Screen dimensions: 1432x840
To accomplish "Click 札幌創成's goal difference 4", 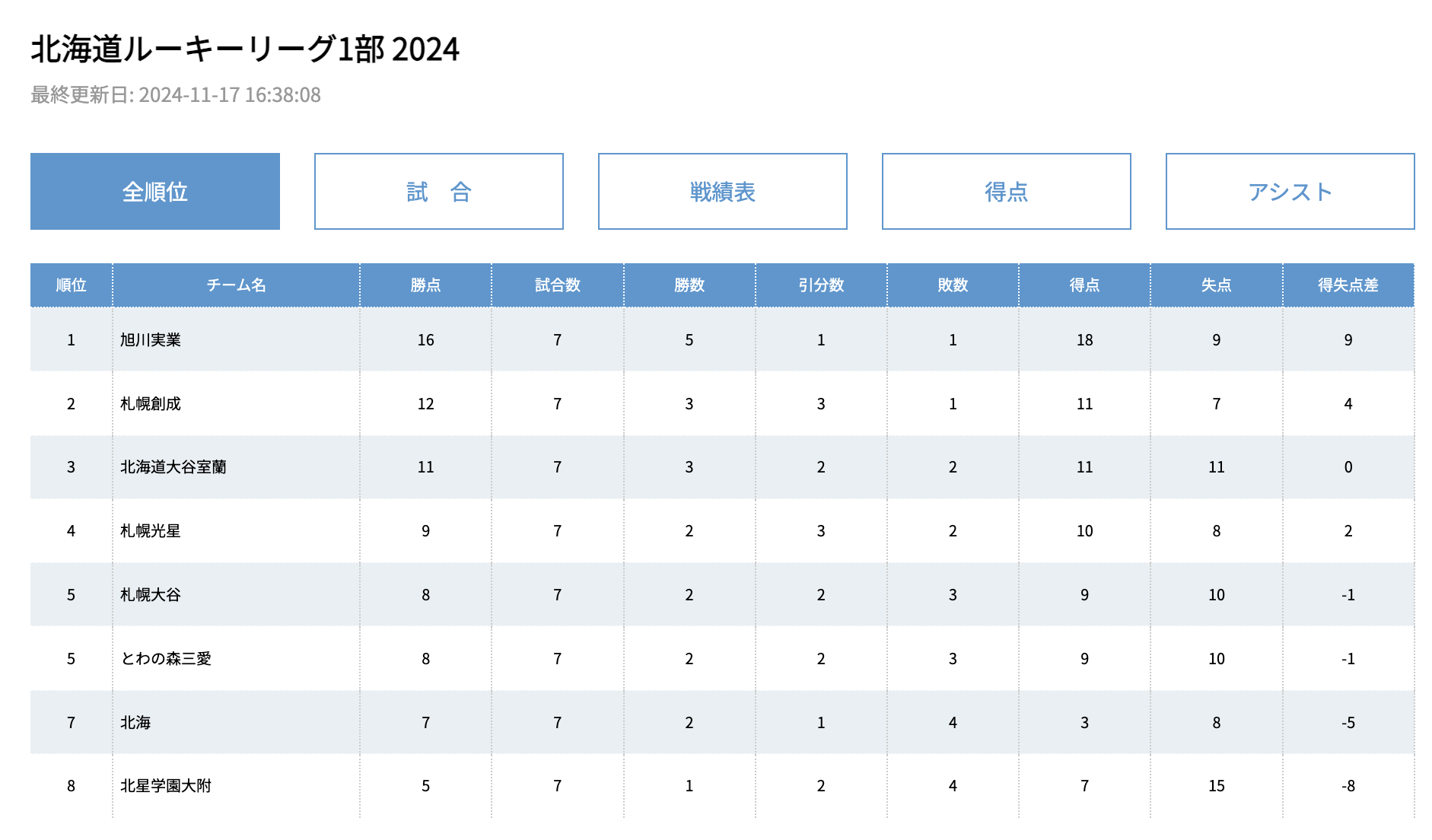I will coord(1348,404).
